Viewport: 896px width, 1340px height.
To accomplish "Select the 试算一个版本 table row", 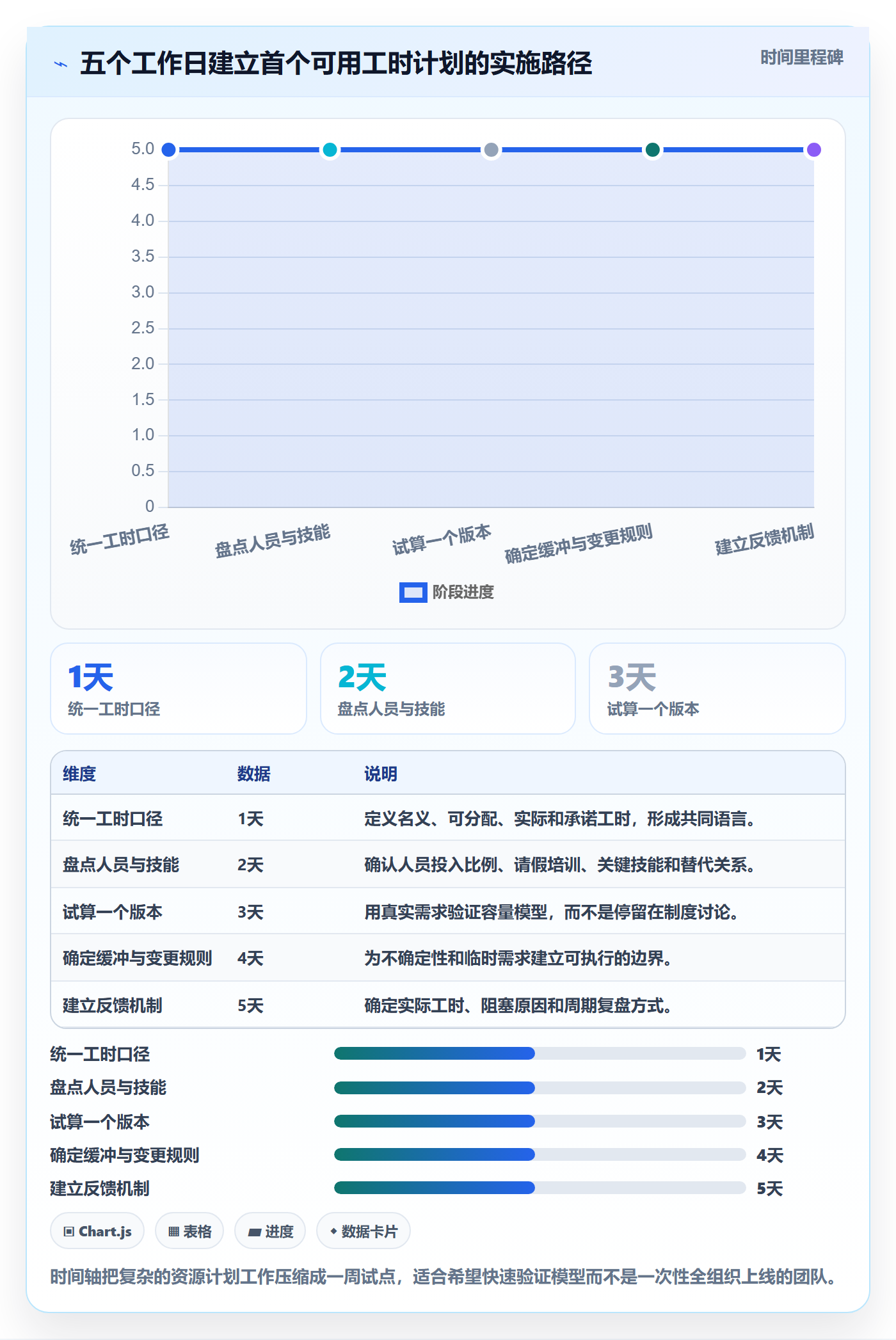I will (448, 911).
